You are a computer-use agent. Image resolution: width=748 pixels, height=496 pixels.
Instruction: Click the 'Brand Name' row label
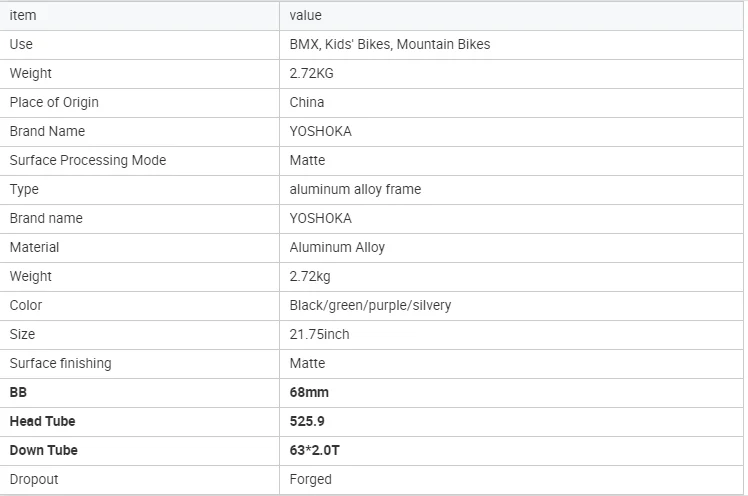47,131
